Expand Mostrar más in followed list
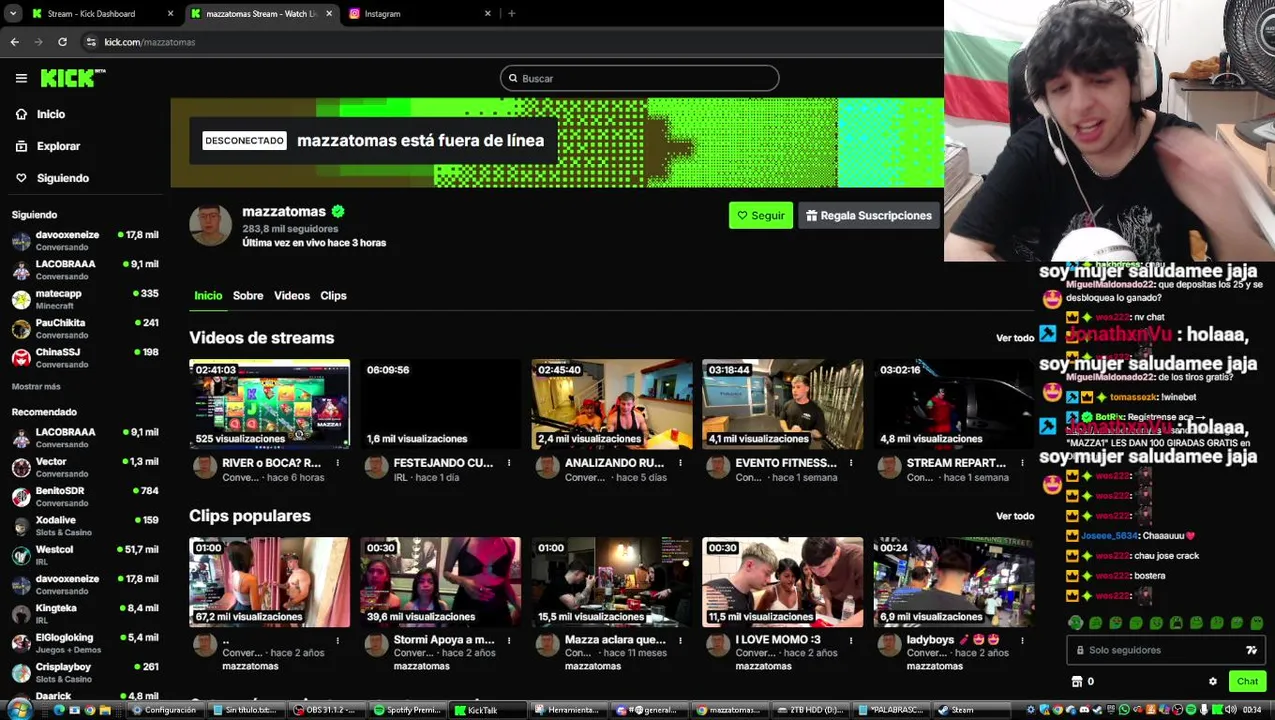Screen dimensions: 1275x720 click(36, 386)
